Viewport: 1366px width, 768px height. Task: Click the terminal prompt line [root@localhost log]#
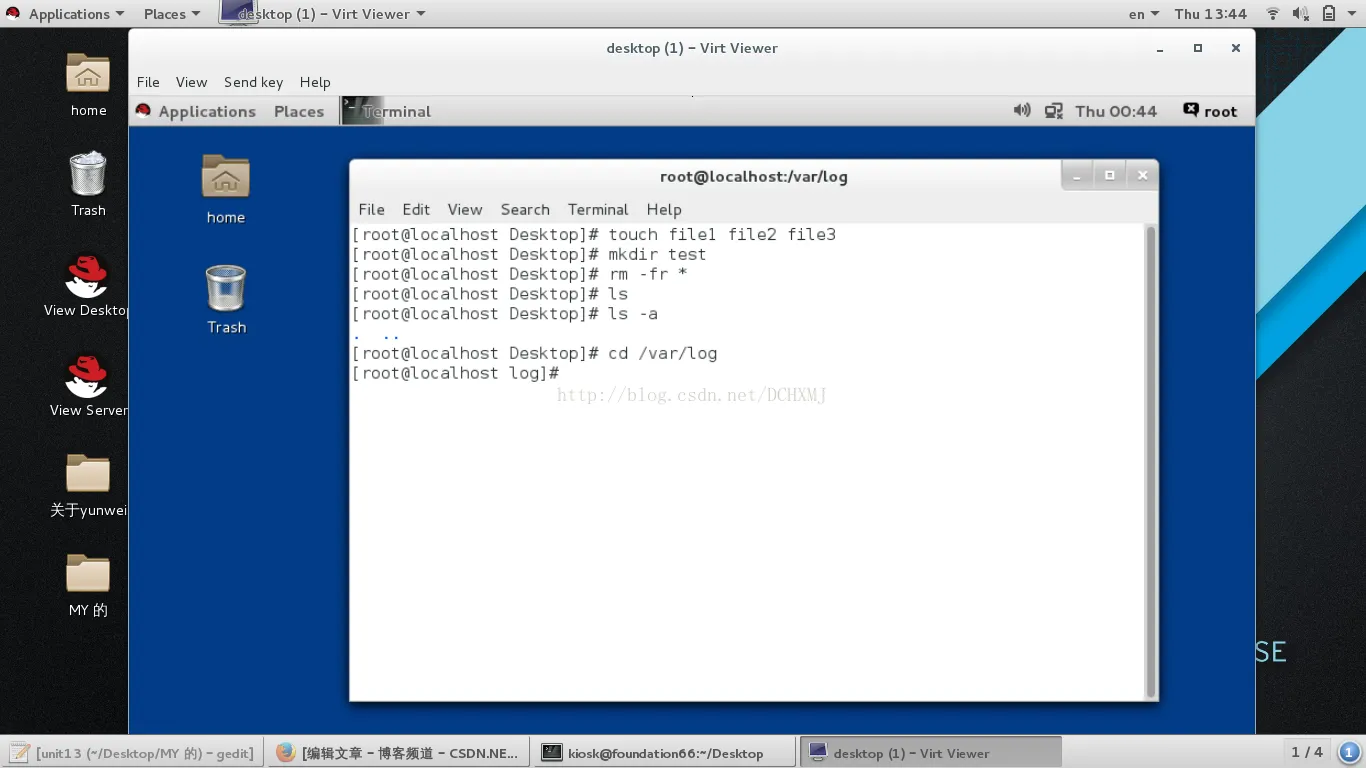(456, 373)
